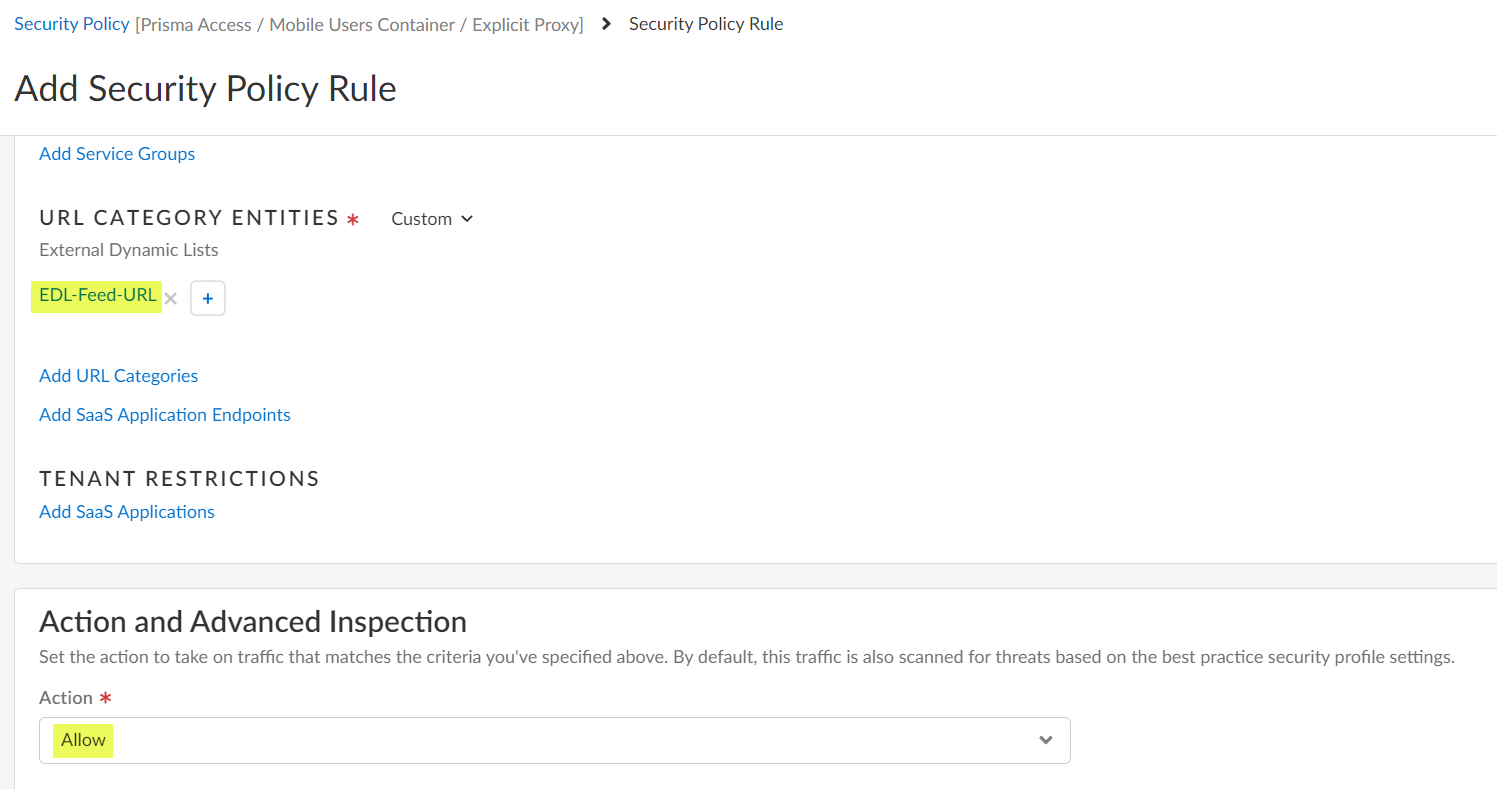Click Add SaaS Applications under Tenant Restrictions
This screenshot has width=1497, height=789.
click(x=126, y=511)
